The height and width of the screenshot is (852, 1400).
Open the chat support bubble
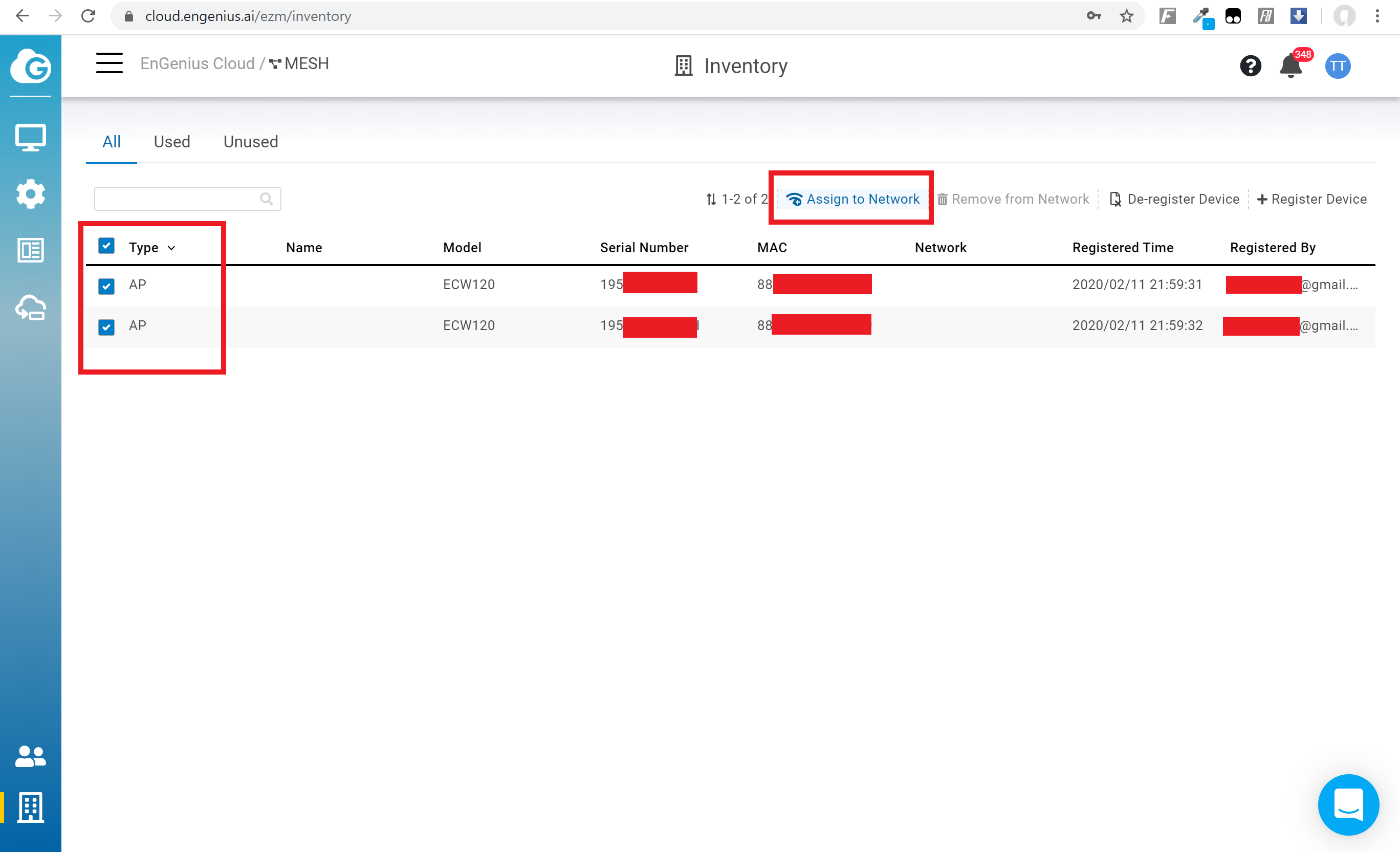coord(1348,804)
